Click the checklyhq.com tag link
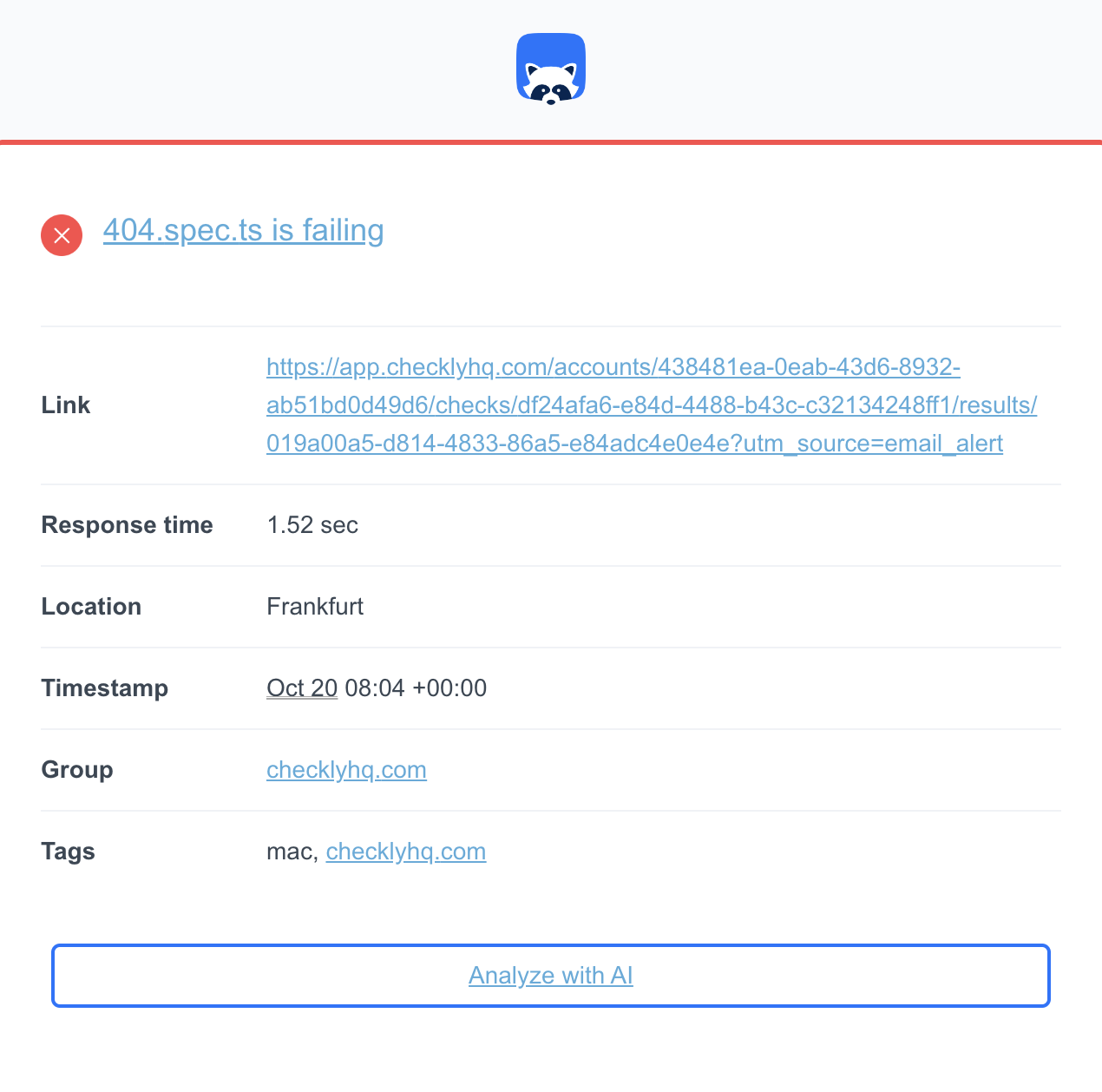 click(405, 852)
